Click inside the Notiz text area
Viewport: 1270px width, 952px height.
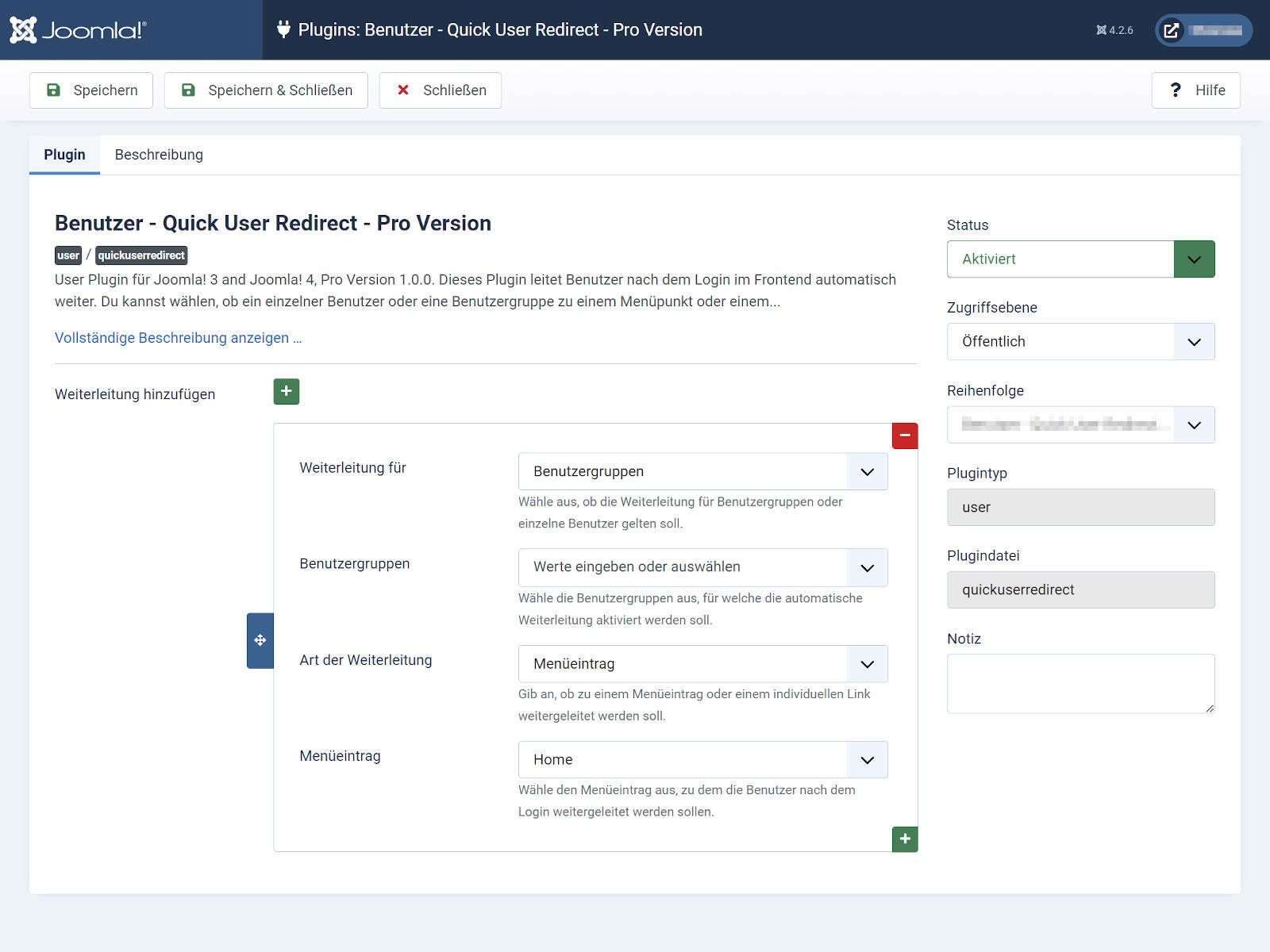1079,683
